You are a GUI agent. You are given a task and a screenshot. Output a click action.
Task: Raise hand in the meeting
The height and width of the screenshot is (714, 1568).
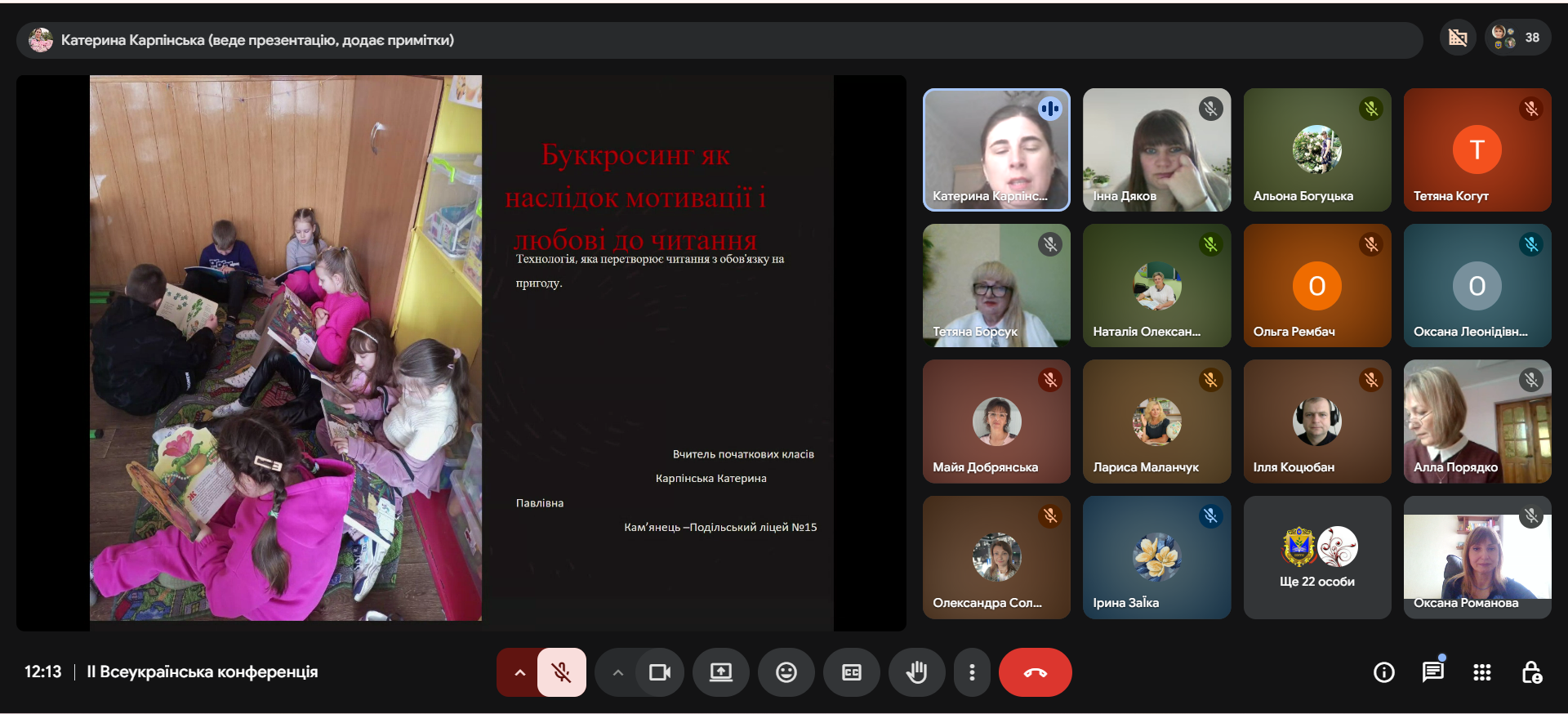[916, 672]
